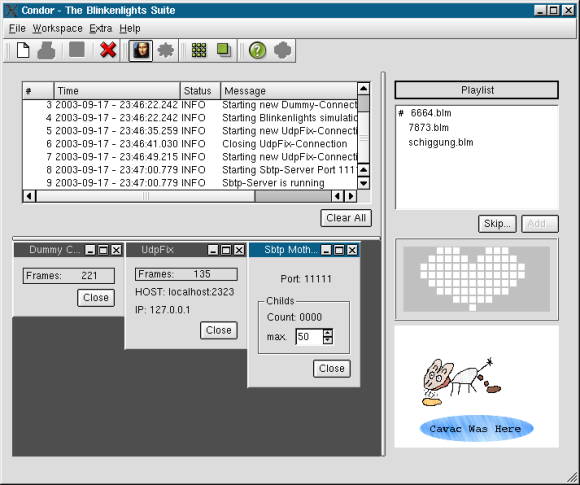Click log horizontal scrollbar far-right arrow

click(351, 196)
